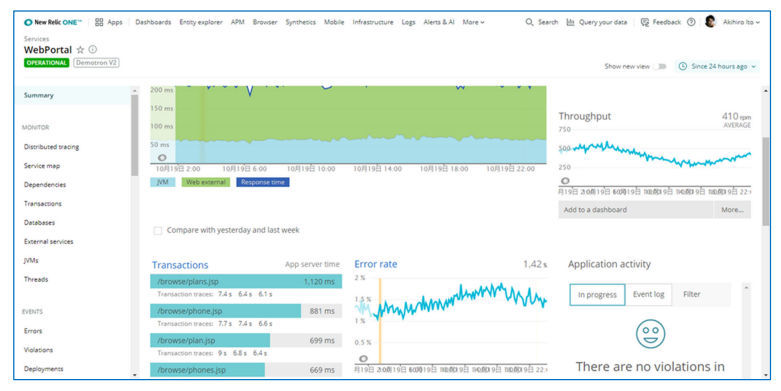The width and height of the screenshot is (781, 391).
Task: Open Mobile in top navigation
Action: point(334,22)
